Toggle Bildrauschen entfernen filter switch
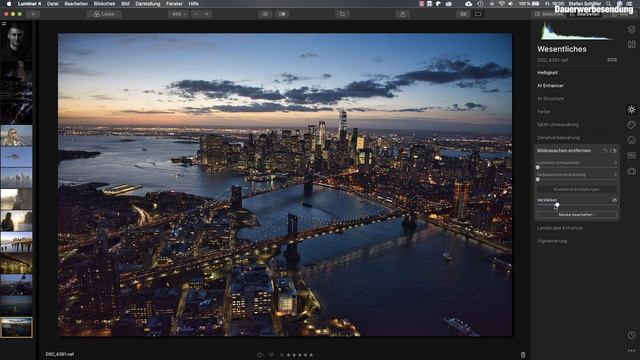This screenshot has width=640, height=360. [x=613, y=151]
